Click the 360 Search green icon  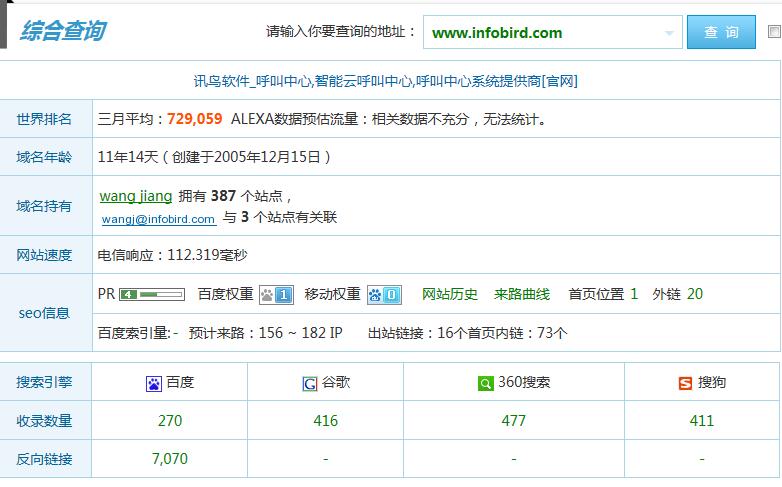pos(485,383)
